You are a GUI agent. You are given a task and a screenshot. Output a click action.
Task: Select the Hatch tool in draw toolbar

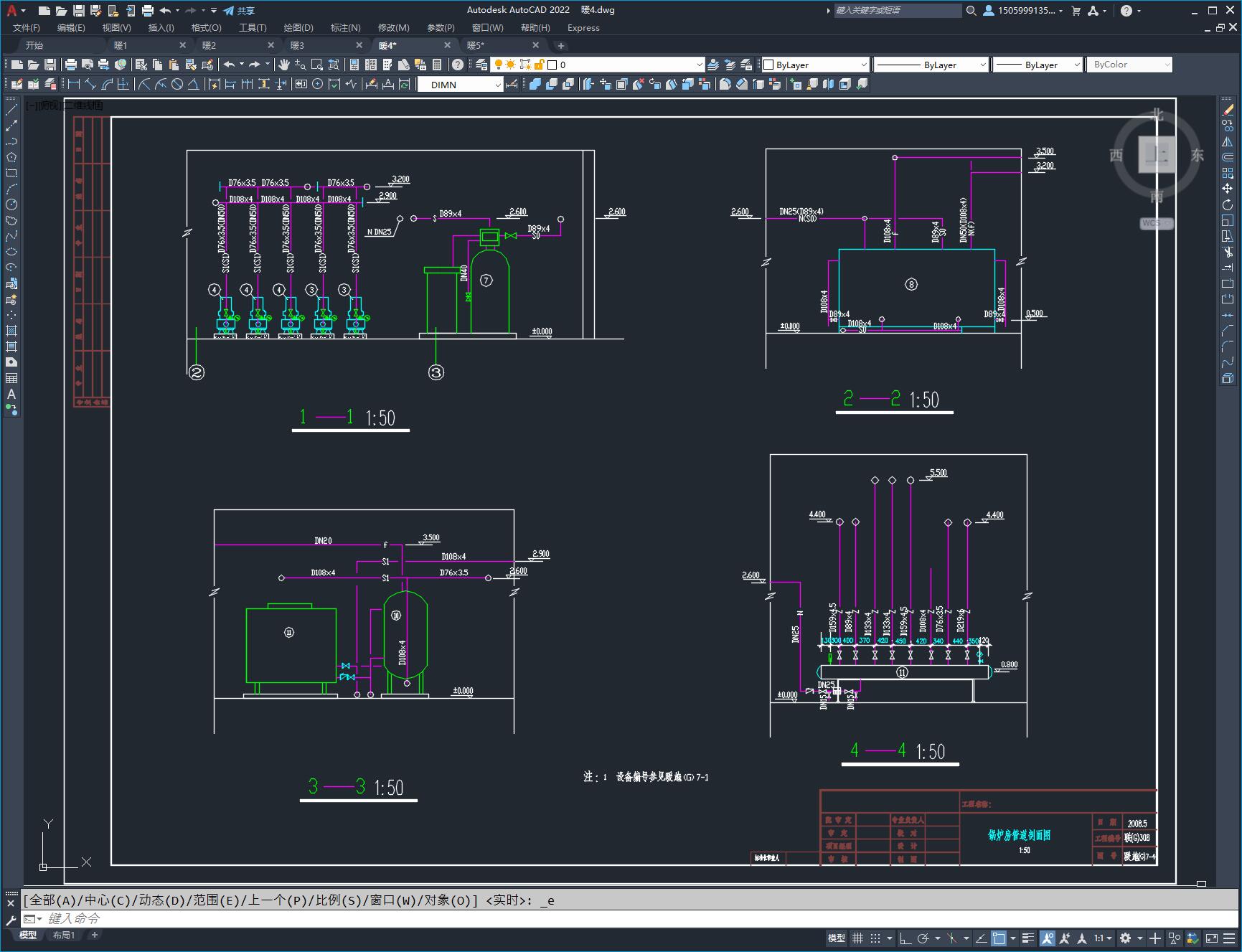[x=11, y=331]
